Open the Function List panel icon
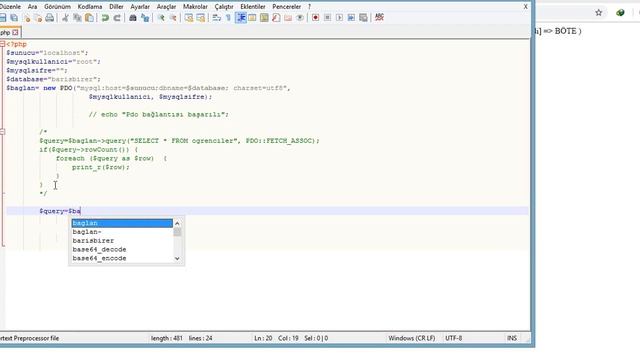The height and width of the screenshot is (360, 640). 276,18
